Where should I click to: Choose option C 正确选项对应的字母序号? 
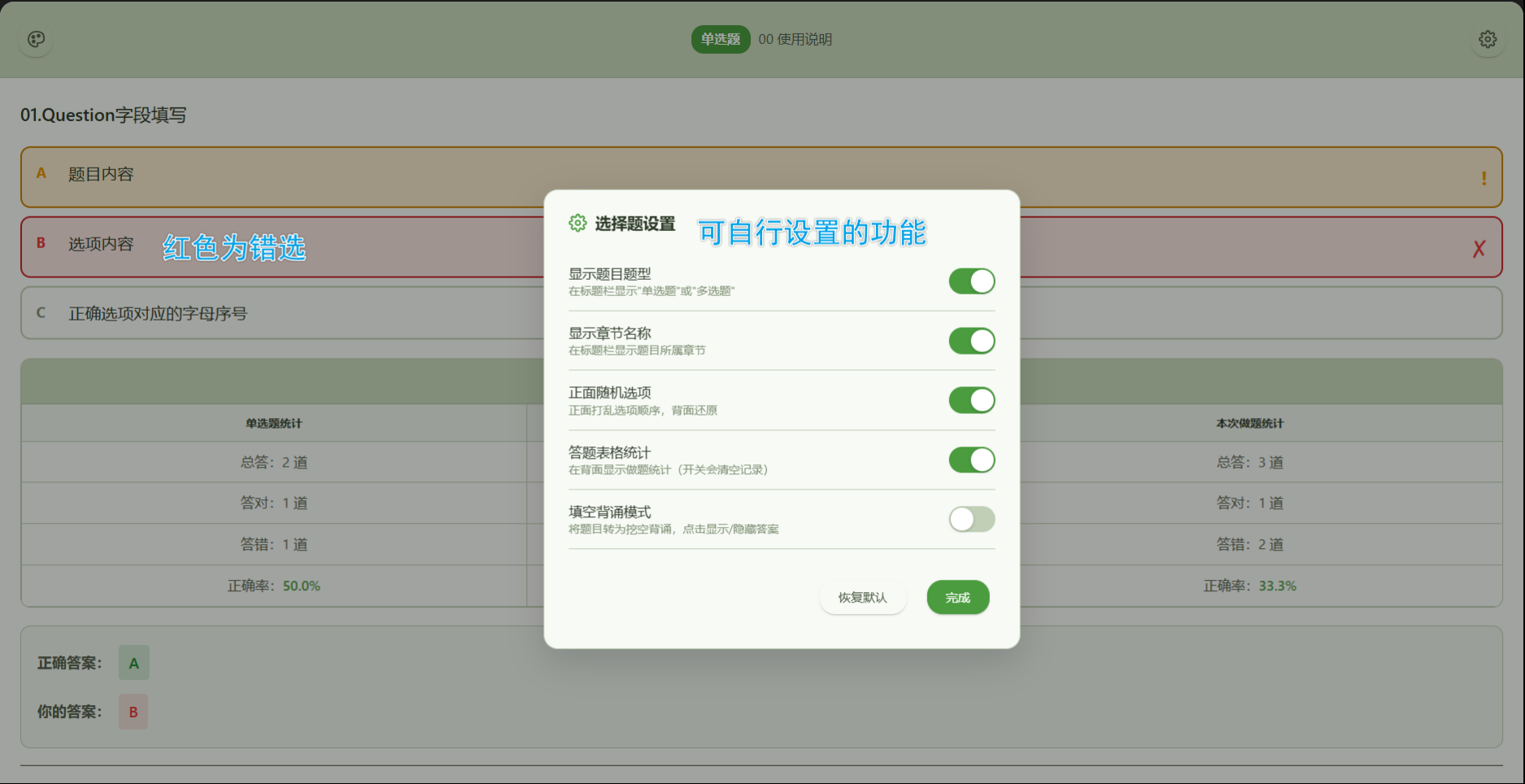pos(761,313)
